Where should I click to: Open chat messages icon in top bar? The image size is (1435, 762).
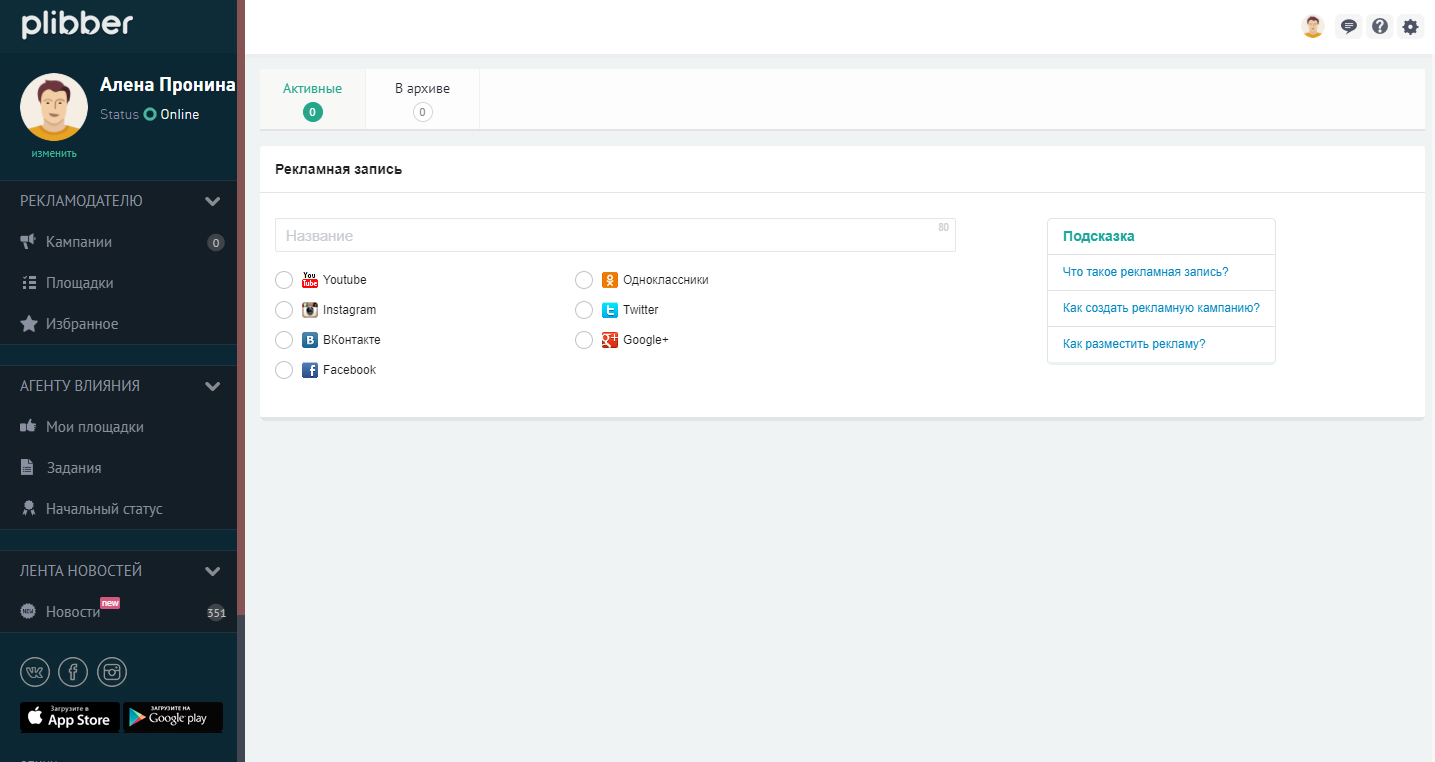click(1348, 27)
